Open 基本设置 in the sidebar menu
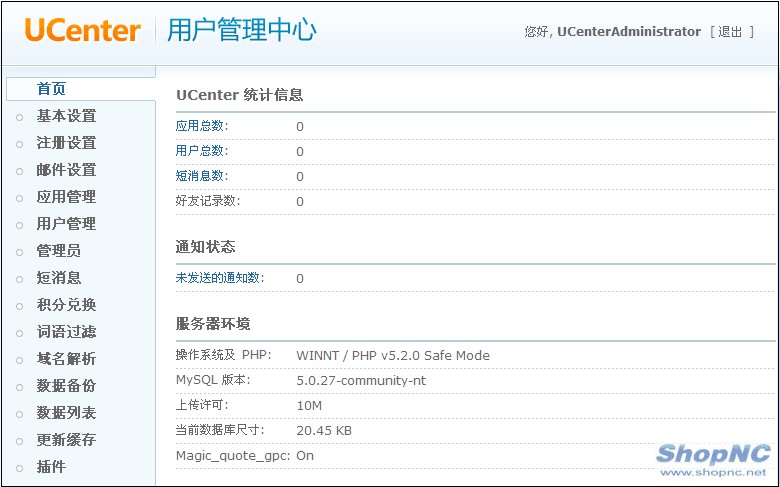Viewport: 780px width, 487px height. click(x=66, y=116)
